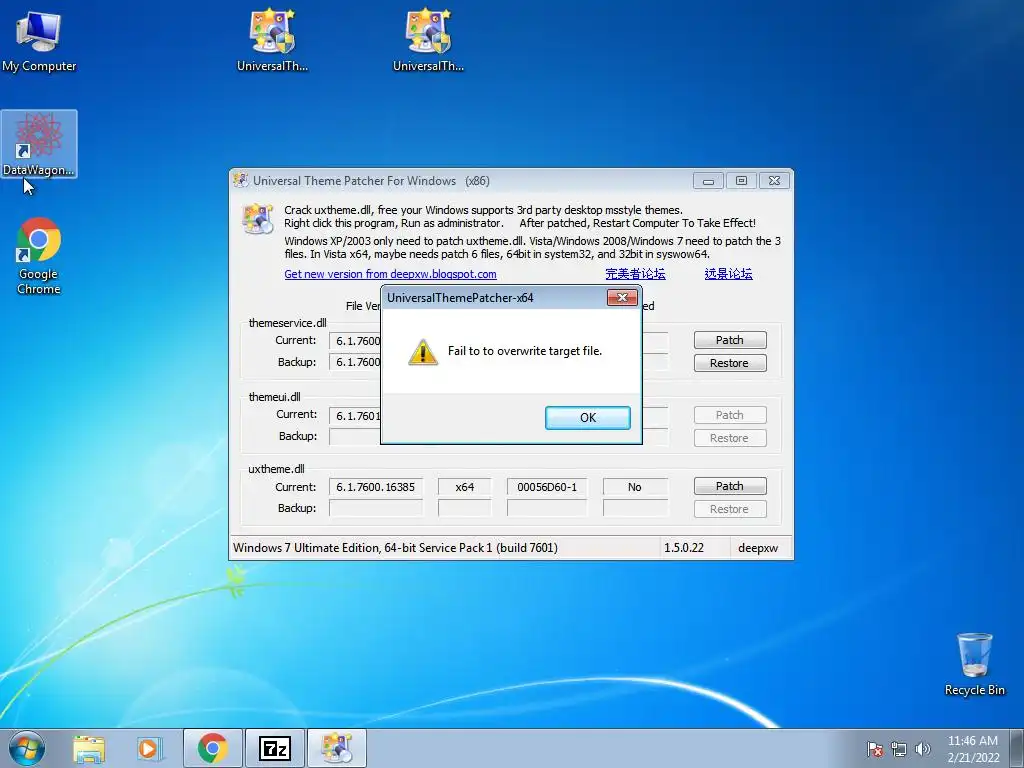This screenshot has width=1024, height=768.
Task: Open the Recycle Bin desktop icon
Action: (x=974, y=664)
